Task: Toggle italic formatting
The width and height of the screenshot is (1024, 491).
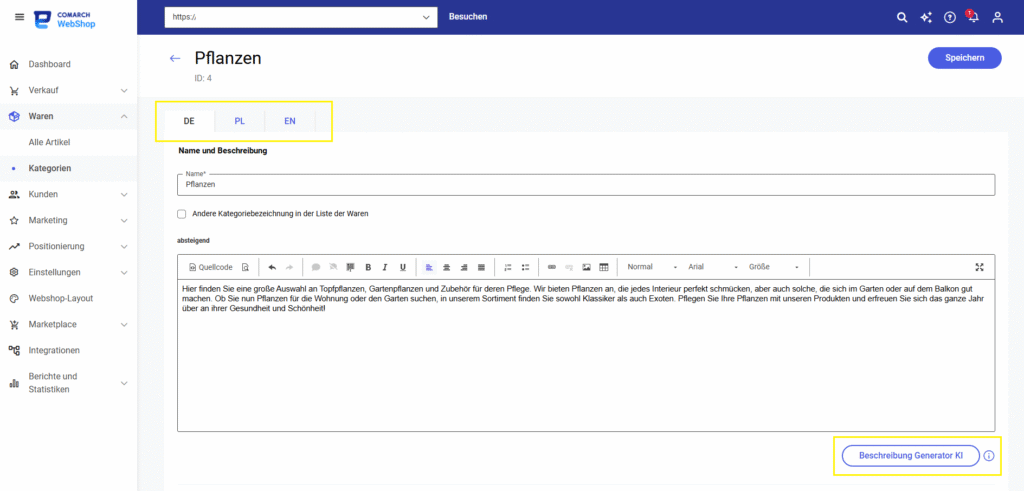Action: (x=385, y=267)
